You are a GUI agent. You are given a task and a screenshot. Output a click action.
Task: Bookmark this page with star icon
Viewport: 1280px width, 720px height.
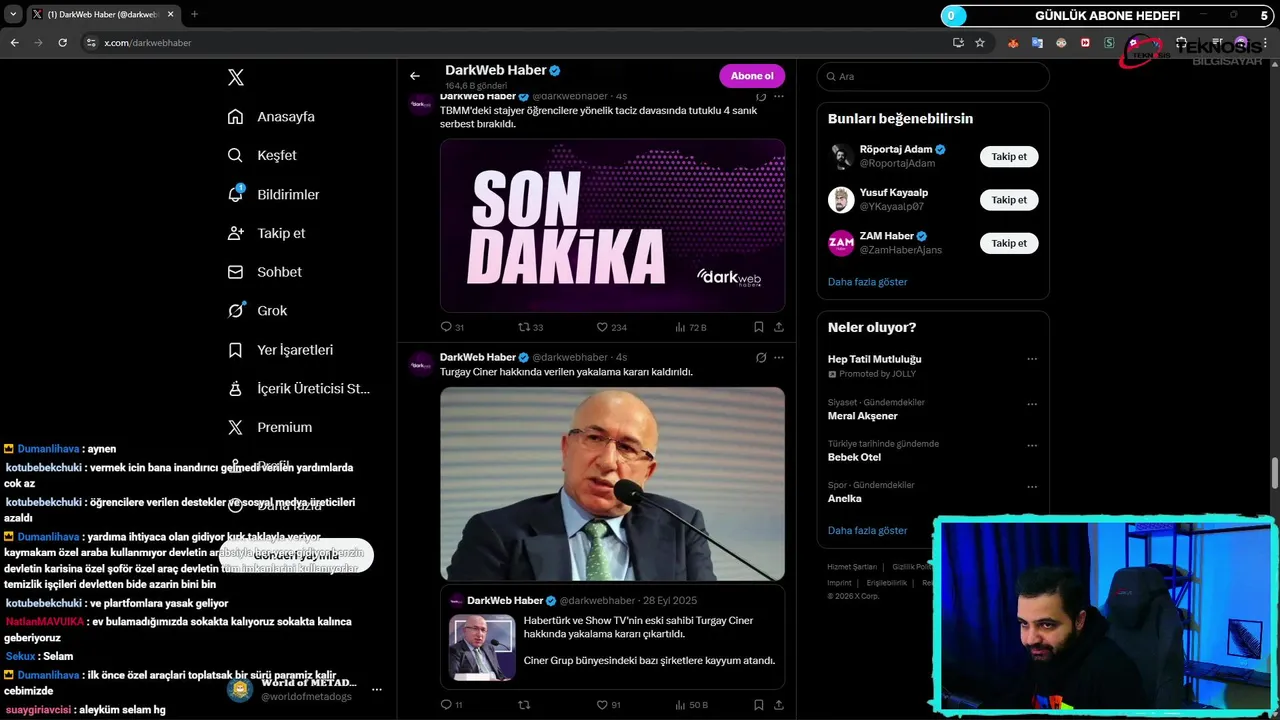point(980,43)
